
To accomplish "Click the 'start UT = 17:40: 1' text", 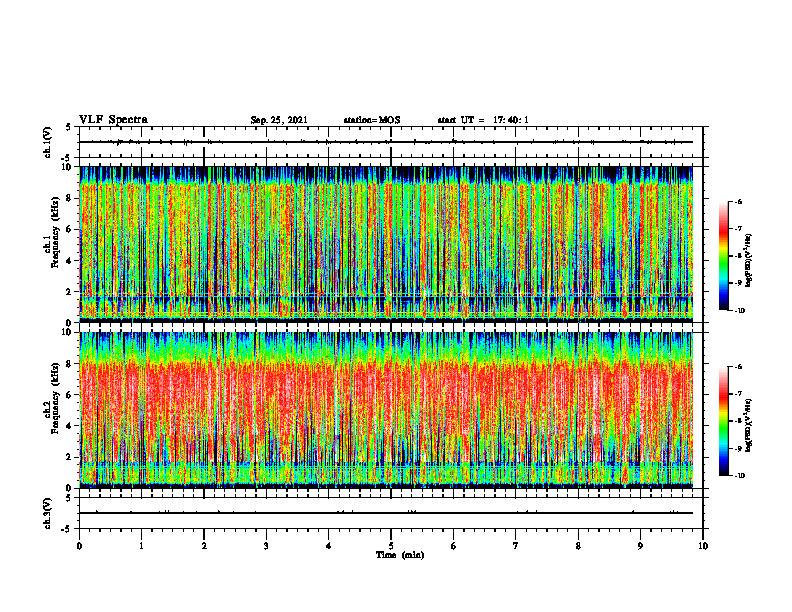I will pos(483,120).
